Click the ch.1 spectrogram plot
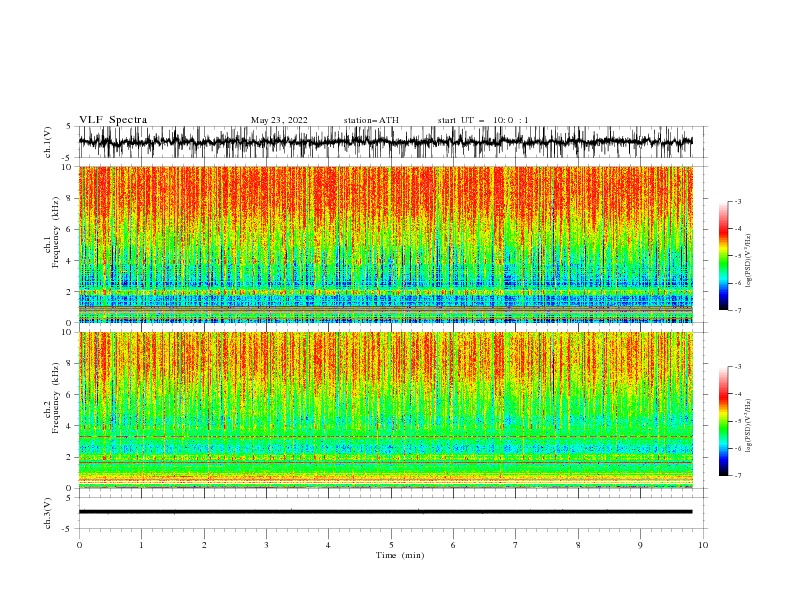 tap(385, 244)
